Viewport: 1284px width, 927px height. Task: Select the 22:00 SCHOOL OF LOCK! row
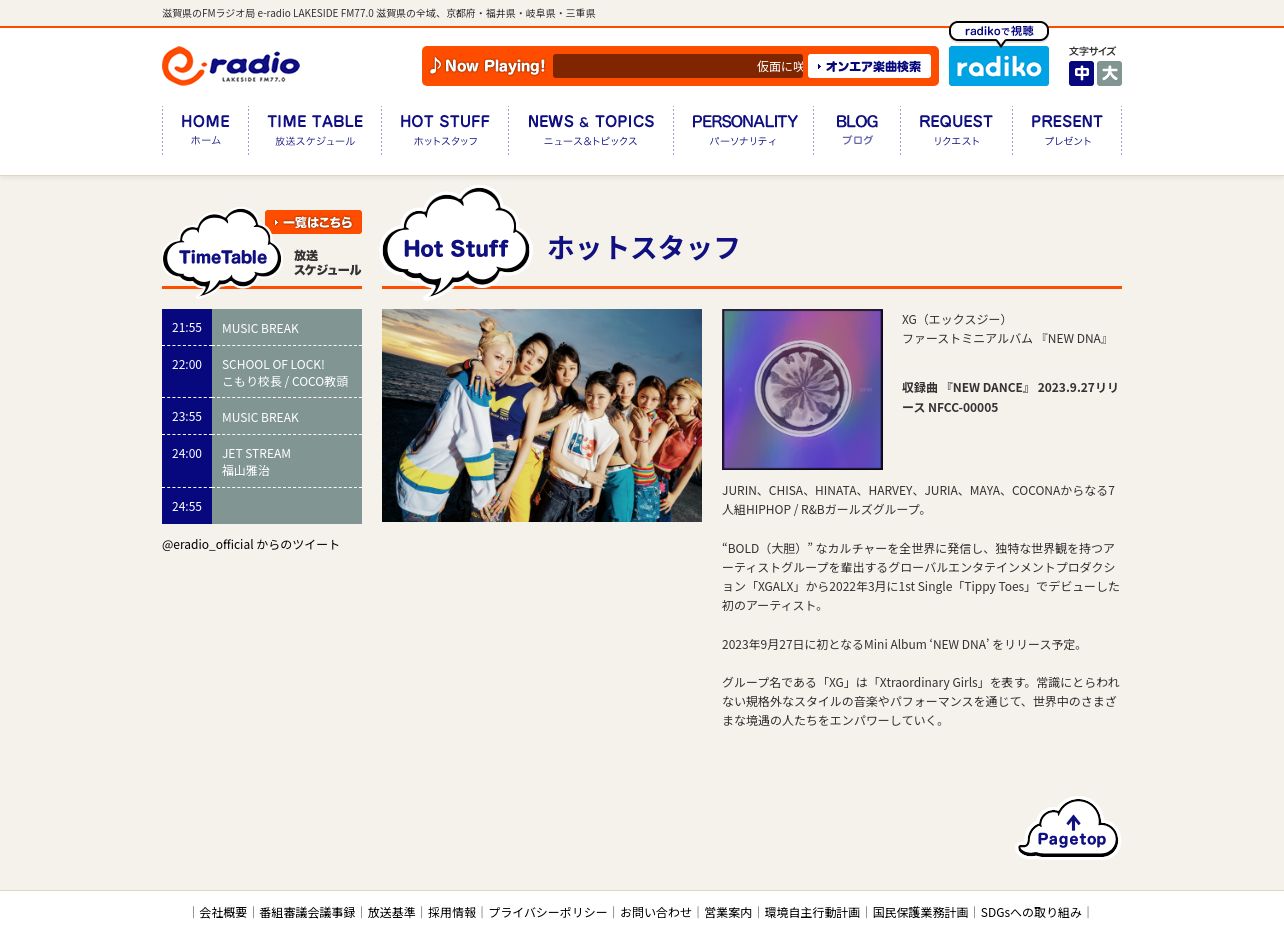click(262, 372)
